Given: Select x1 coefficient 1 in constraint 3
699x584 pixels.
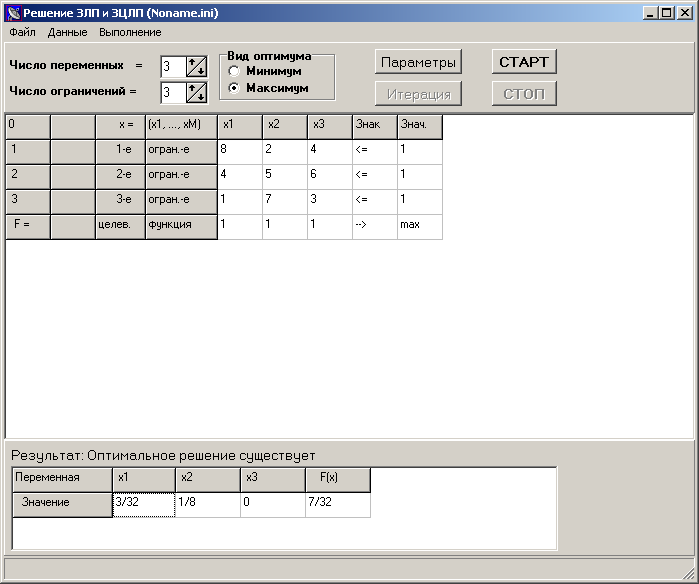Looking at the screenshot, I should [240, 202].
